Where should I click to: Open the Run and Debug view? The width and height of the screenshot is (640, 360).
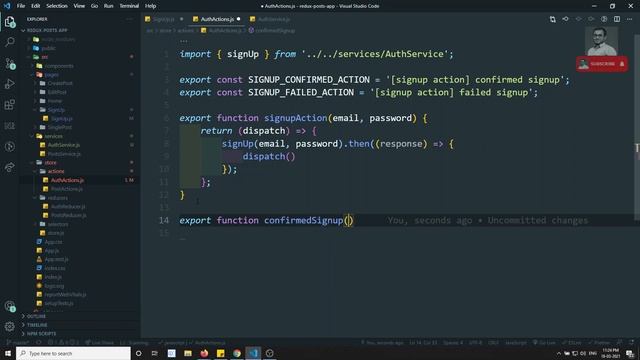tap(10, 84)
